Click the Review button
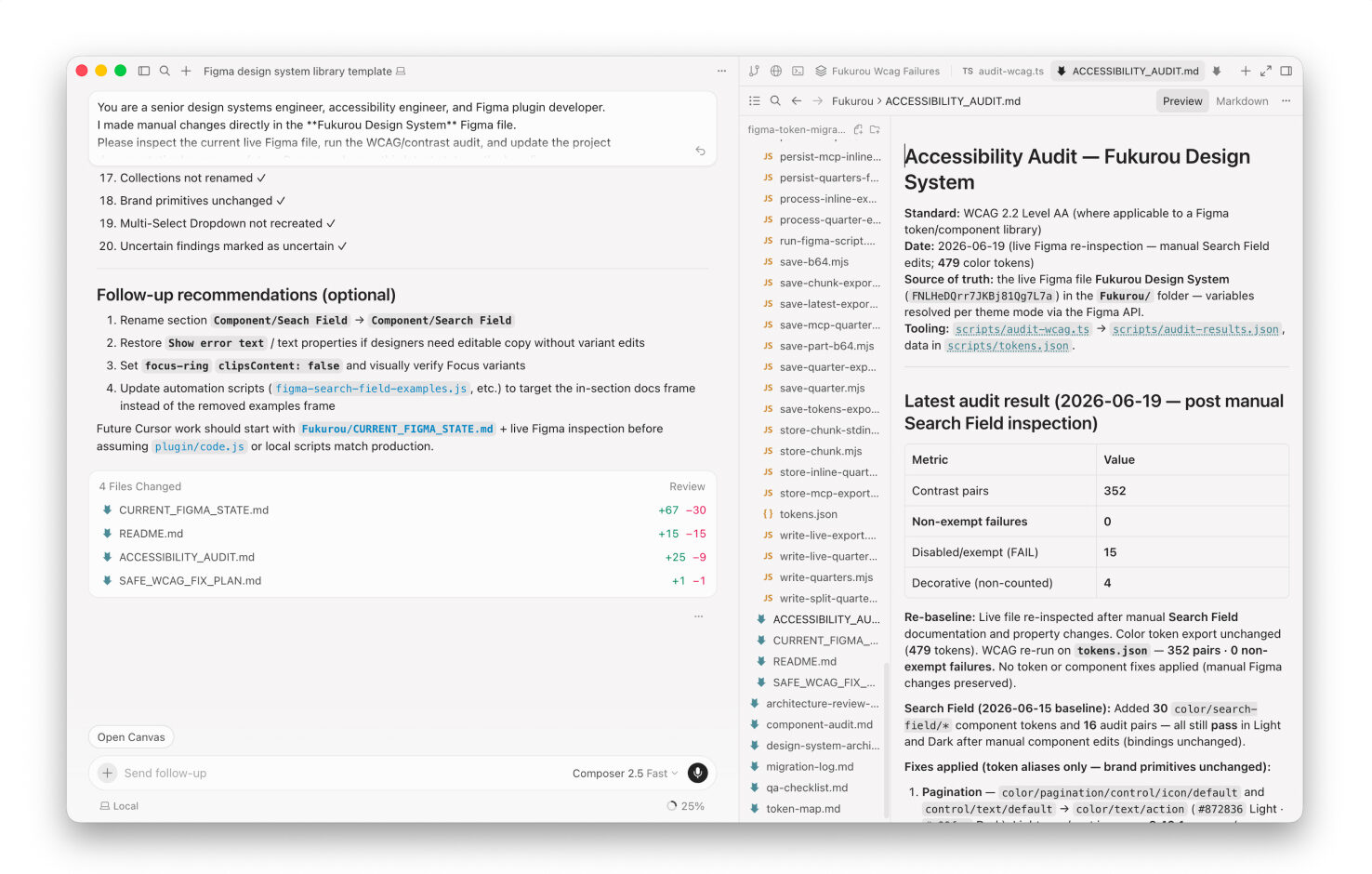Screen dimensions: 1372x874 (687, 486)
